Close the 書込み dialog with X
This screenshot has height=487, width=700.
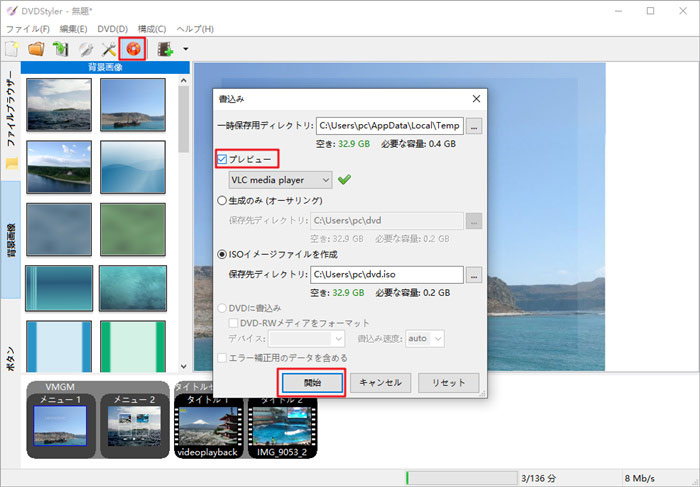click(476, 99)
